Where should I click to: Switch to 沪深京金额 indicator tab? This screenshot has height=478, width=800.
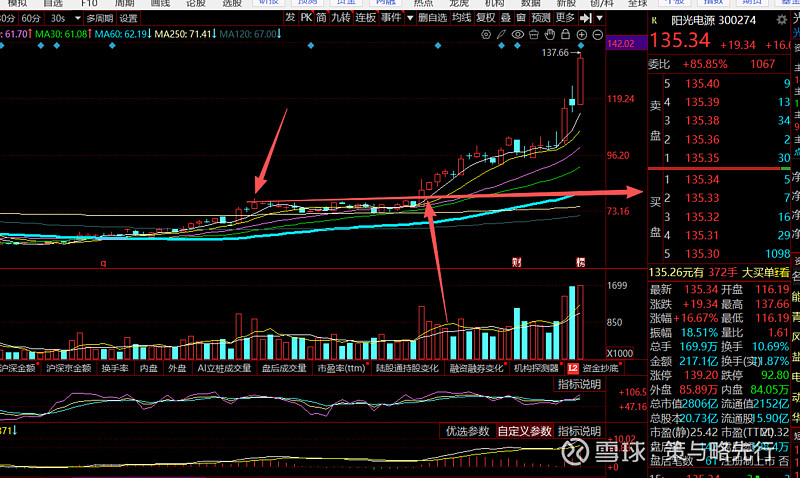coord(68,368)
